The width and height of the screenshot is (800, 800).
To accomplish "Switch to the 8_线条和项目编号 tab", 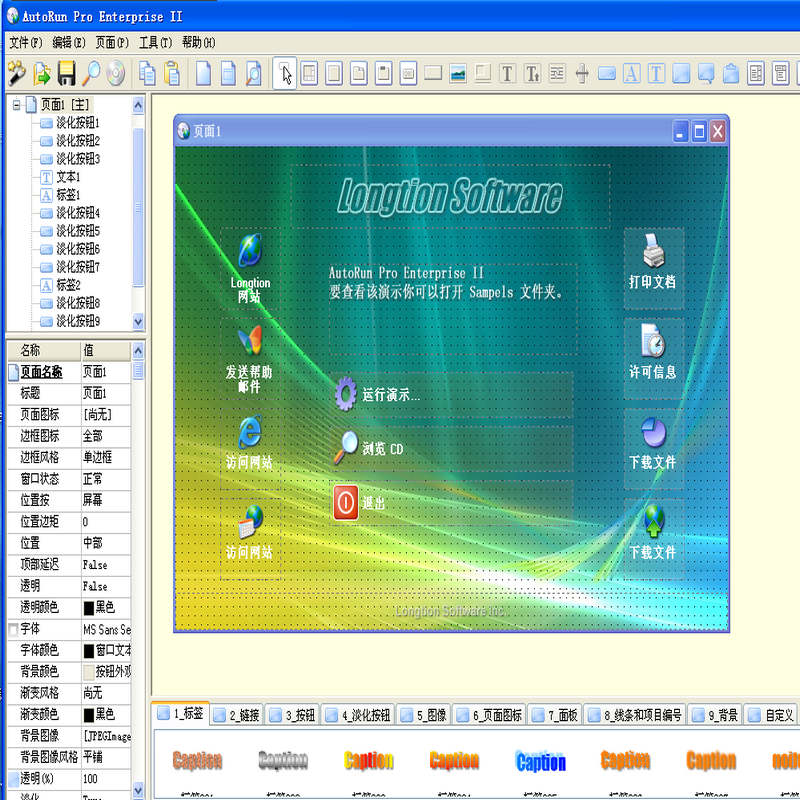I will (635, 715).
